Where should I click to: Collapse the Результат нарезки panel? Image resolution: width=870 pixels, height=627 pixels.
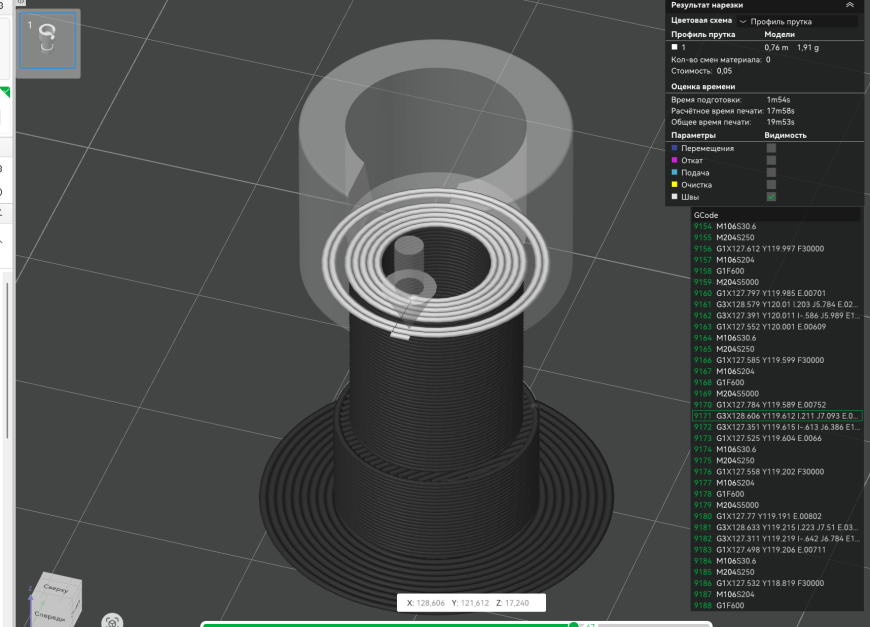point(850,5)
